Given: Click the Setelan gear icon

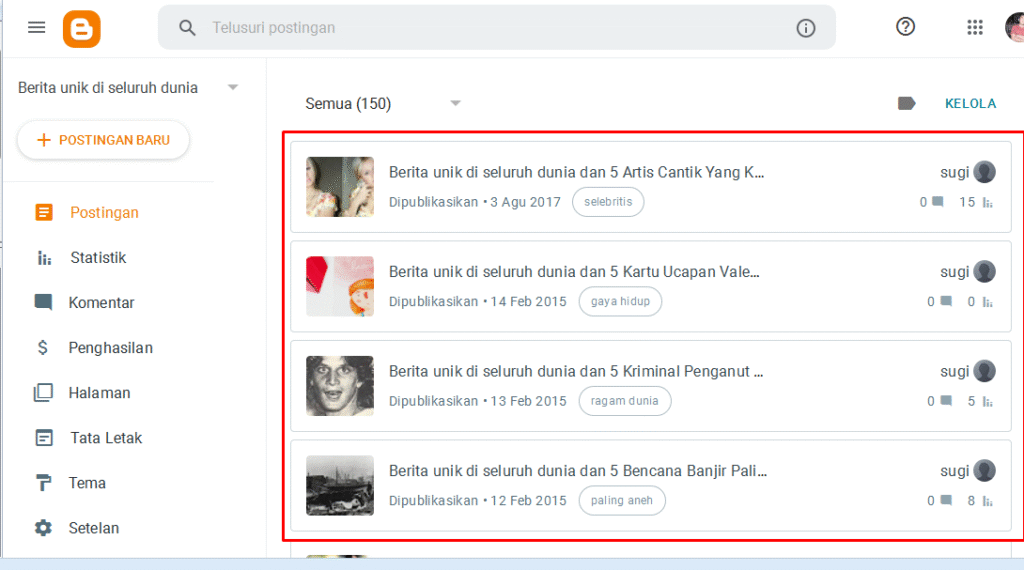Looking at the screenshot, I should pyautogui.click(x=43, y=528).
